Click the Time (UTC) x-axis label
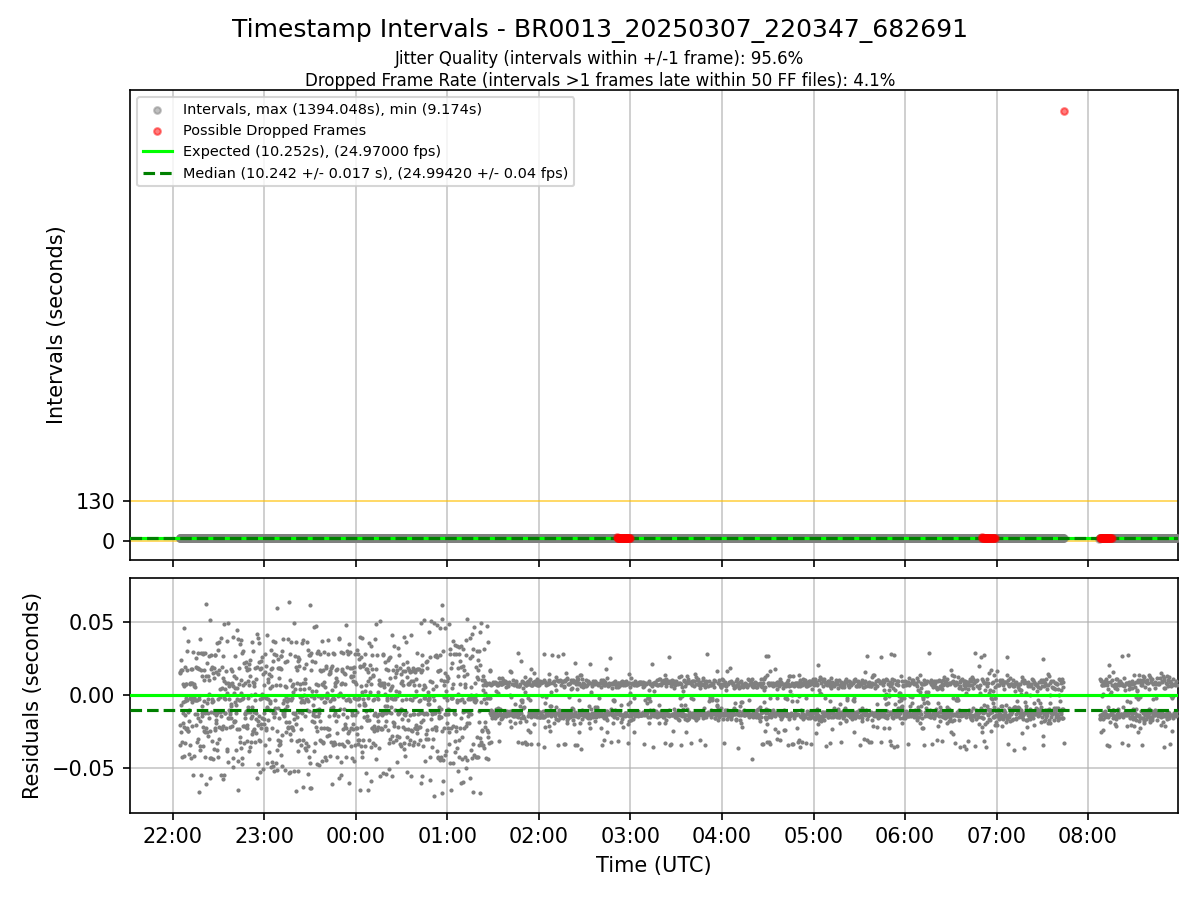Viewport: 1200px width, 900px height. (653, 865)
